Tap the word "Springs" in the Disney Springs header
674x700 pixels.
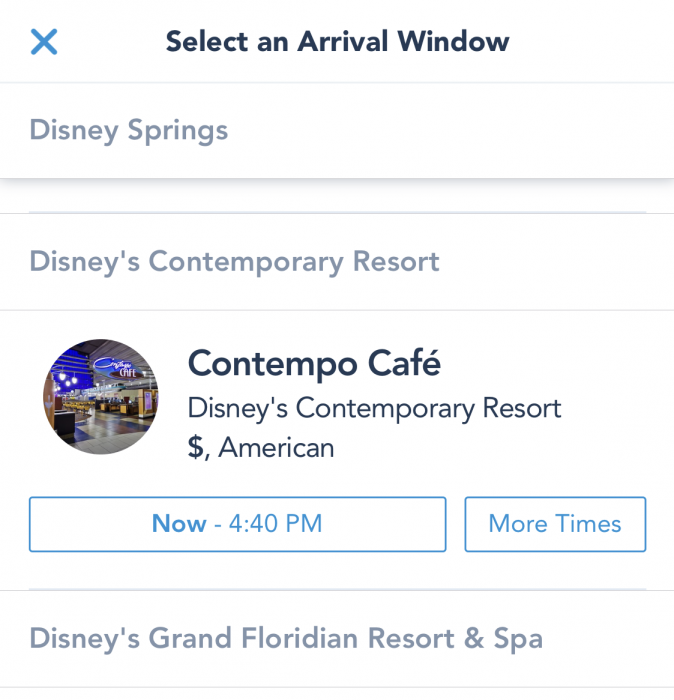(x=178, y=131)
